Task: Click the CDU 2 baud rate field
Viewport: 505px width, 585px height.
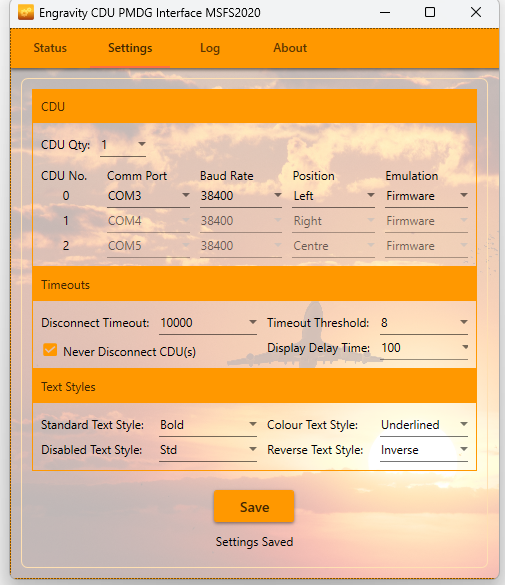Action: (x=241, y=246)
